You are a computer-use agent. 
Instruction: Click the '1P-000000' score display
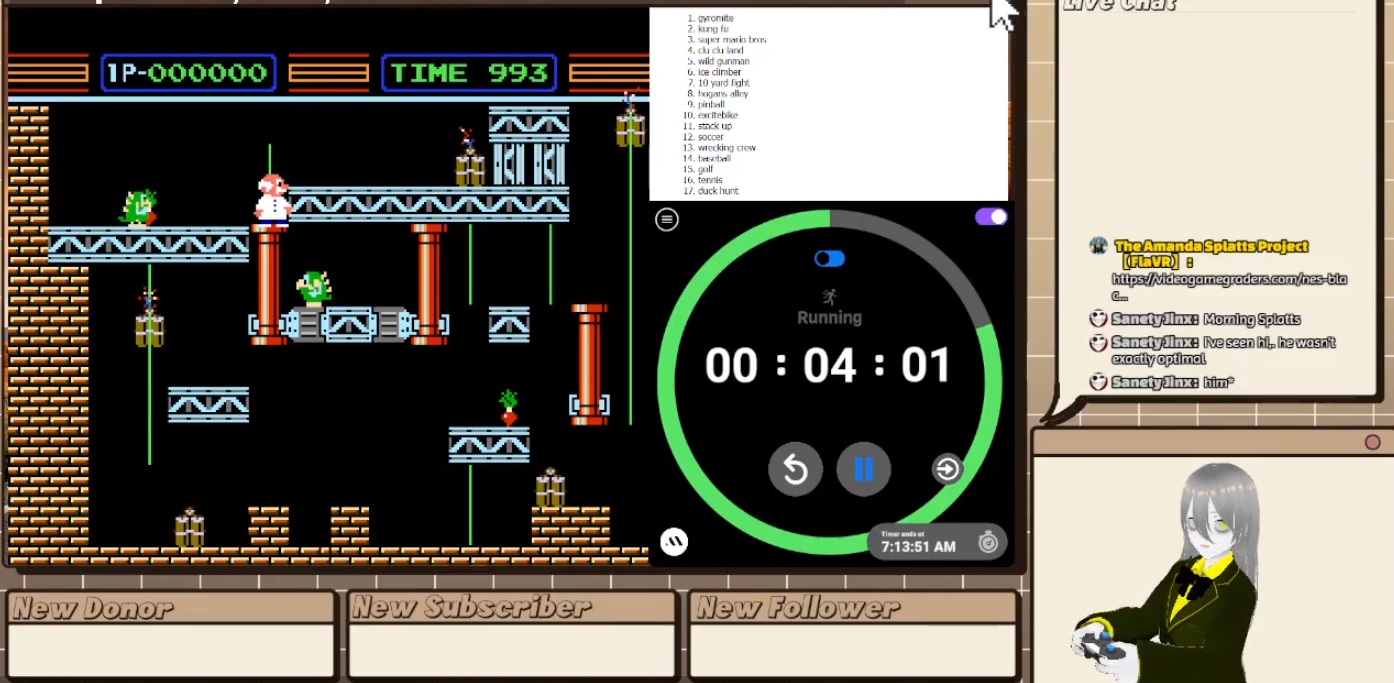[x=188, y=73]
